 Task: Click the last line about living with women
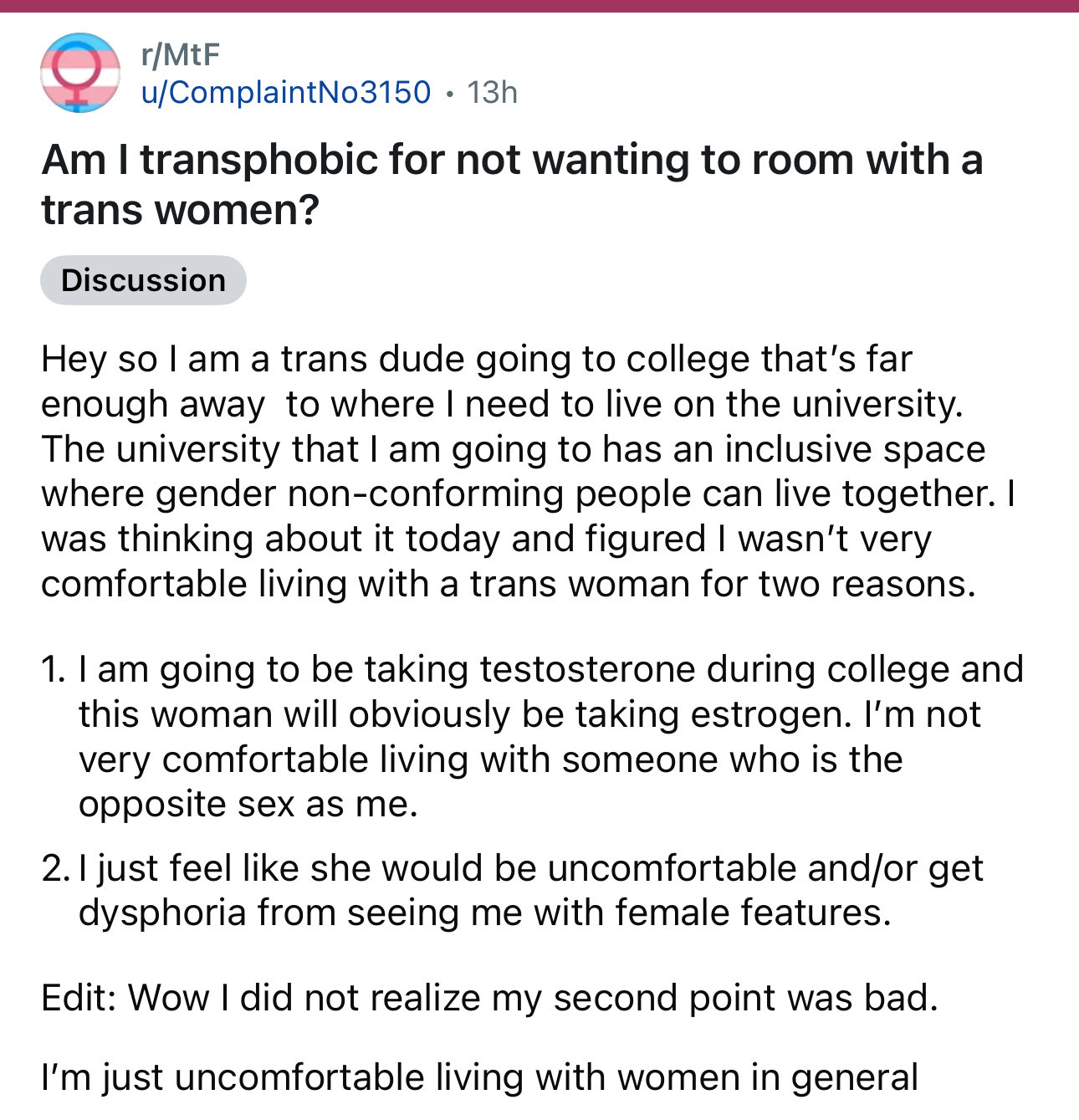pyautogui.click(x=479, y=1077)
